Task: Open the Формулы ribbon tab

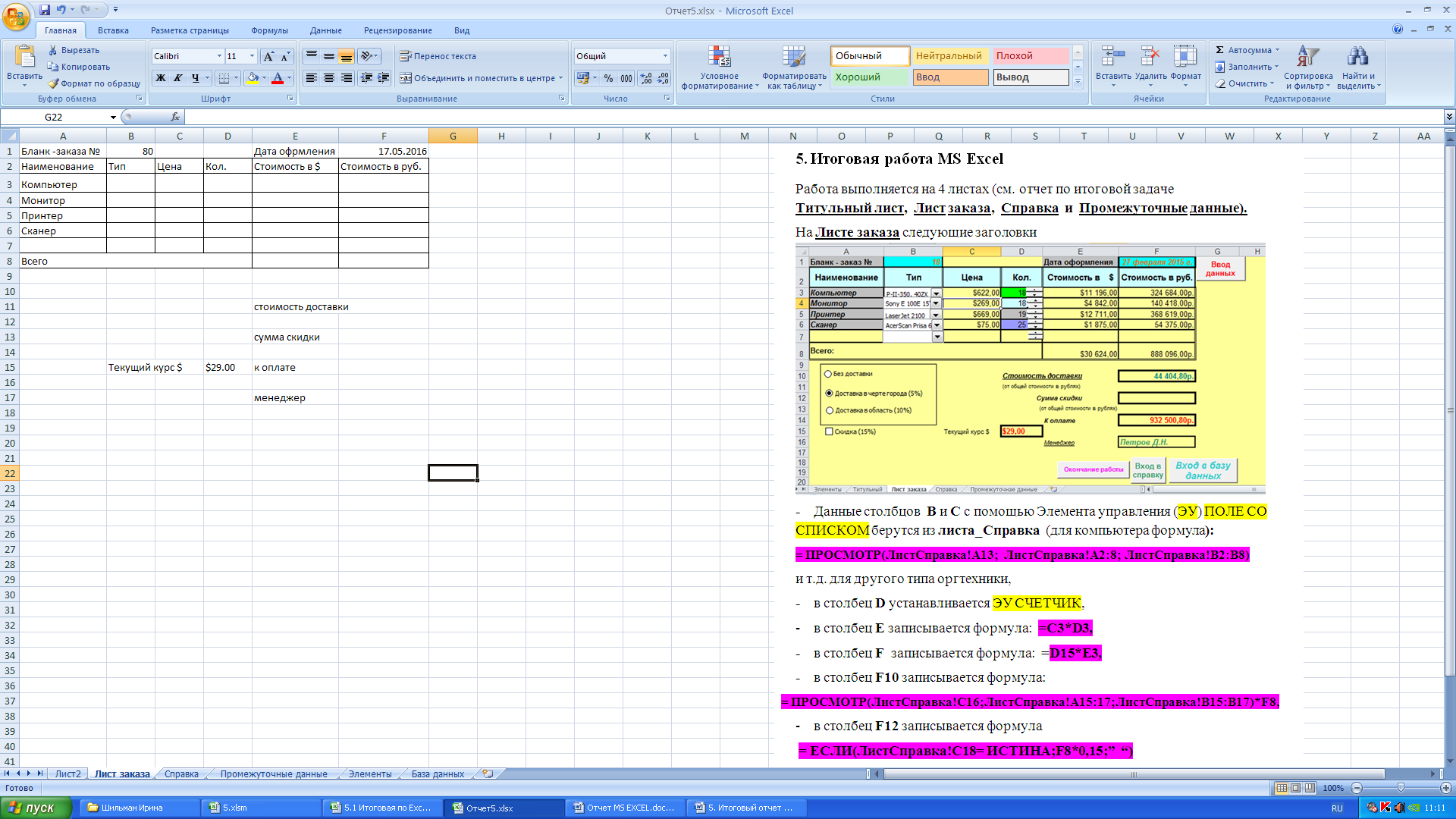Action: pyautogui.click(x=269, y=30)
